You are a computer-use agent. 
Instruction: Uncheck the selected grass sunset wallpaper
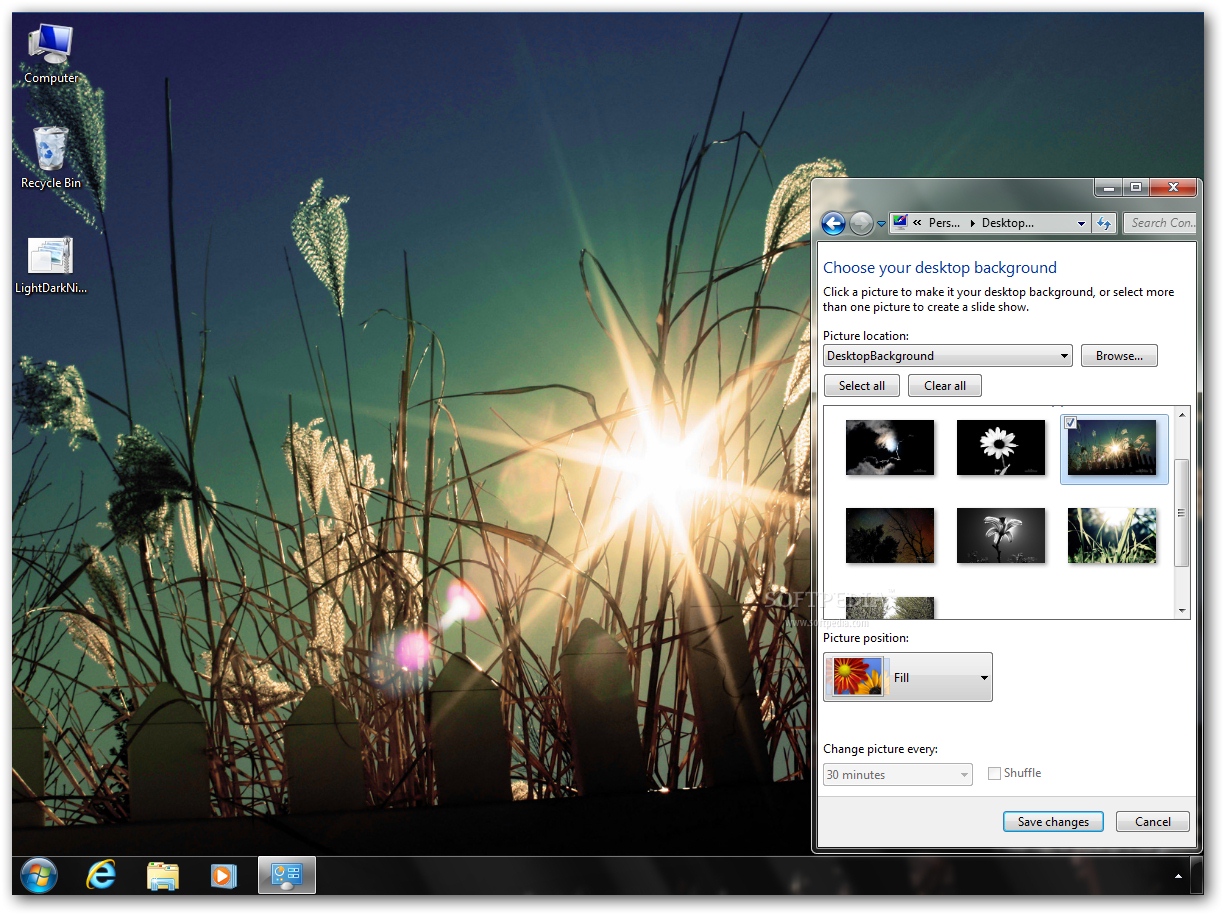(1071, 422)
